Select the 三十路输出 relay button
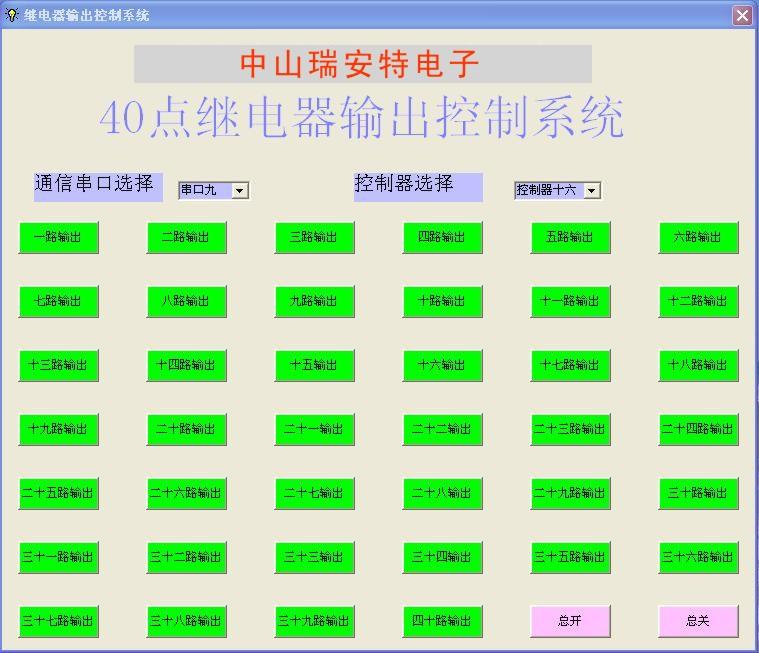The width and height of the screenshot is (759, 653). point(698,493)
